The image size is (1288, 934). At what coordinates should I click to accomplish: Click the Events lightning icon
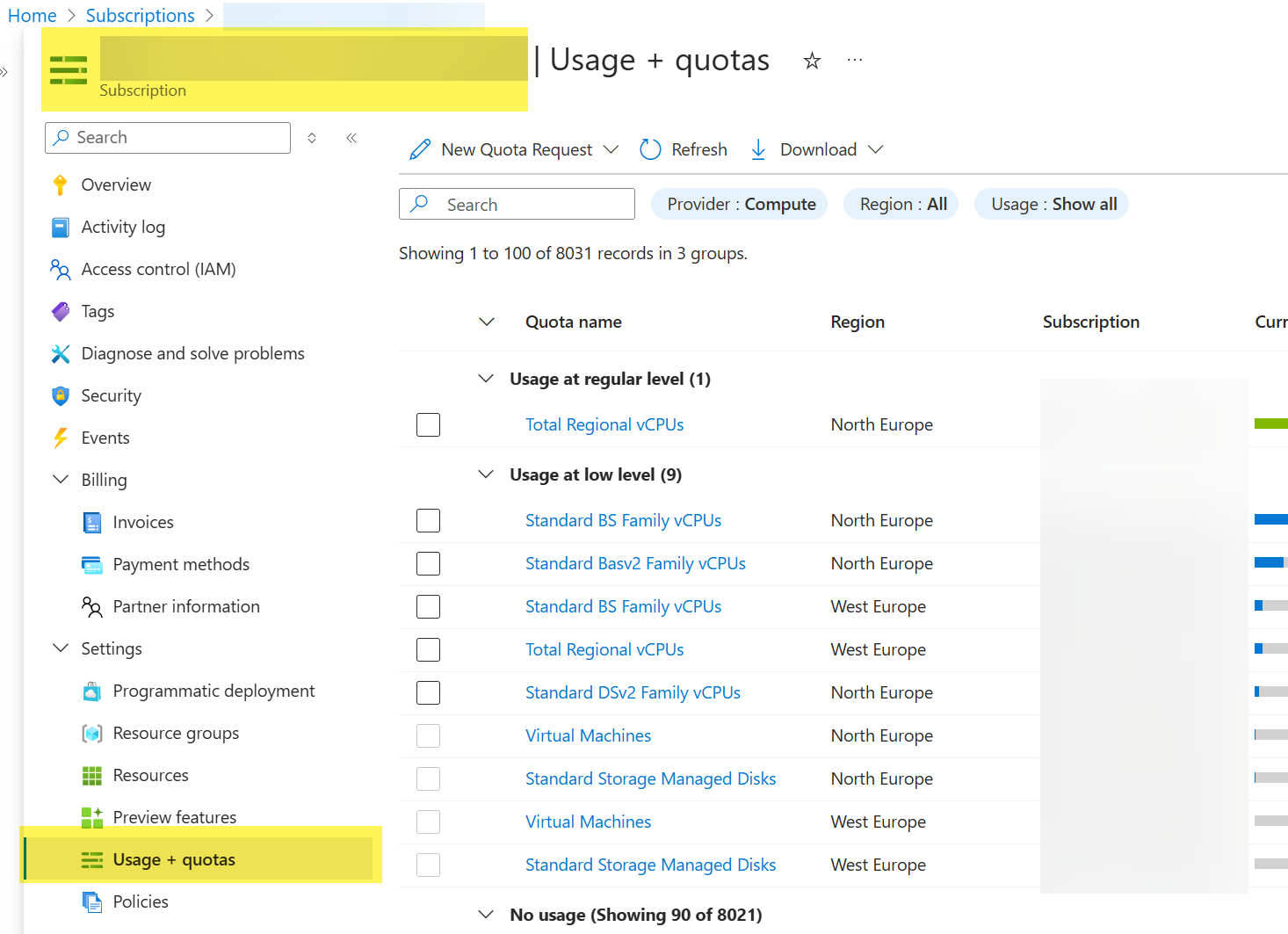[x=60, y=437]
